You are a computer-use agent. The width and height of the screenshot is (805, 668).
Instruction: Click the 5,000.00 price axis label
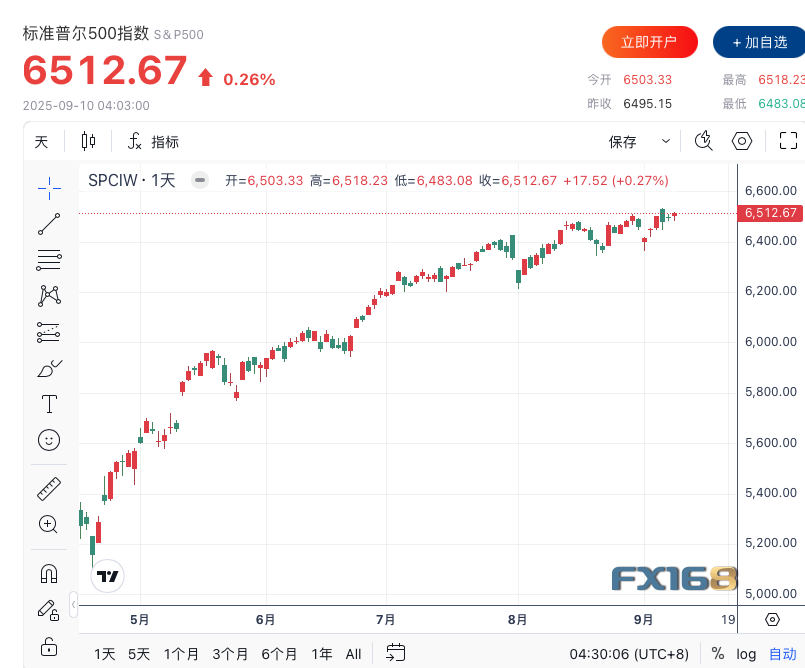[771, 594]
